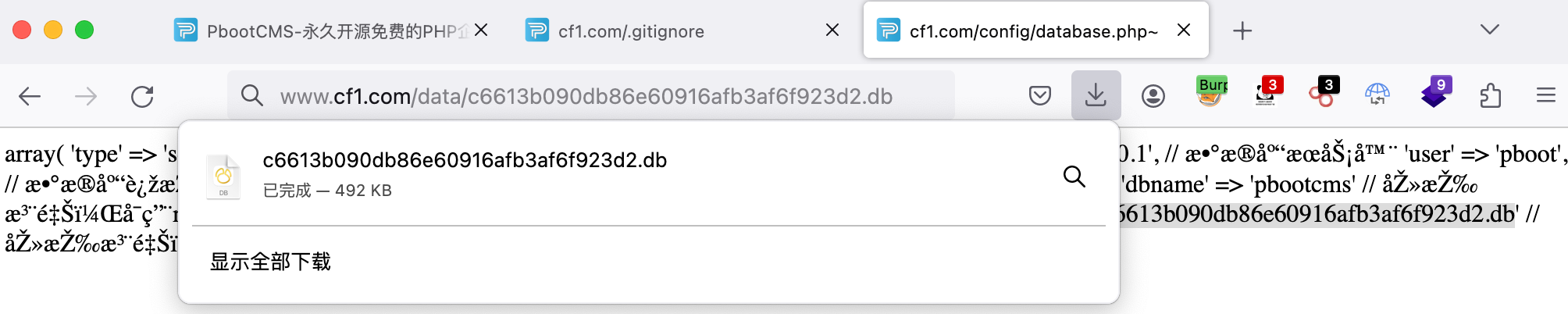Open the Firefox account icon
1568x314 pixels.
[1153, 96]
